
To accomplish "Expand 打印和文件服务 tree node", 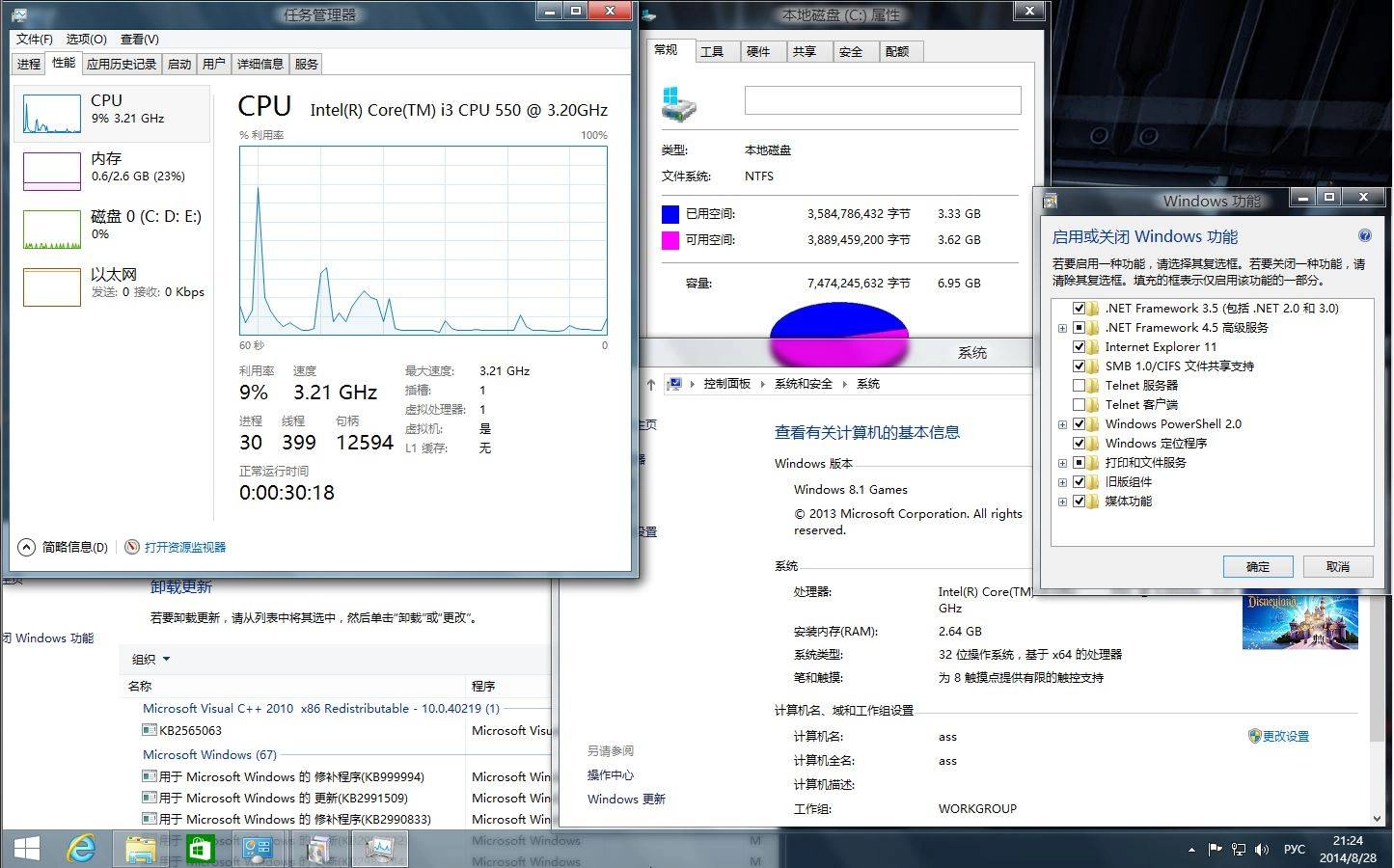I will tap(1062, 463).
